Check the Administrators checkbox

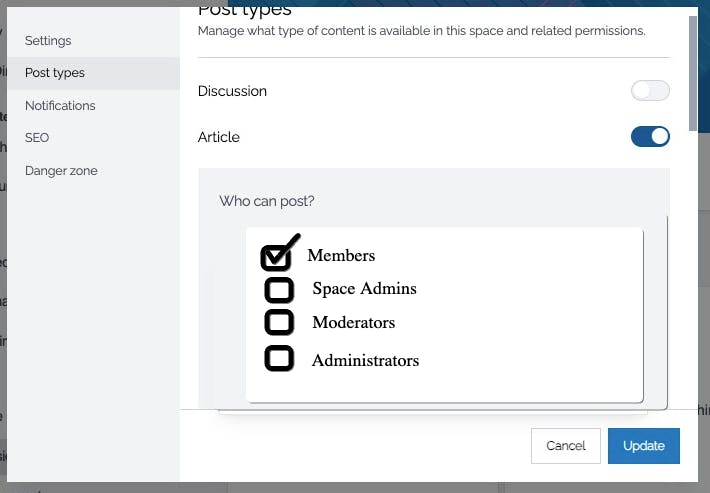tap(279, 358)
